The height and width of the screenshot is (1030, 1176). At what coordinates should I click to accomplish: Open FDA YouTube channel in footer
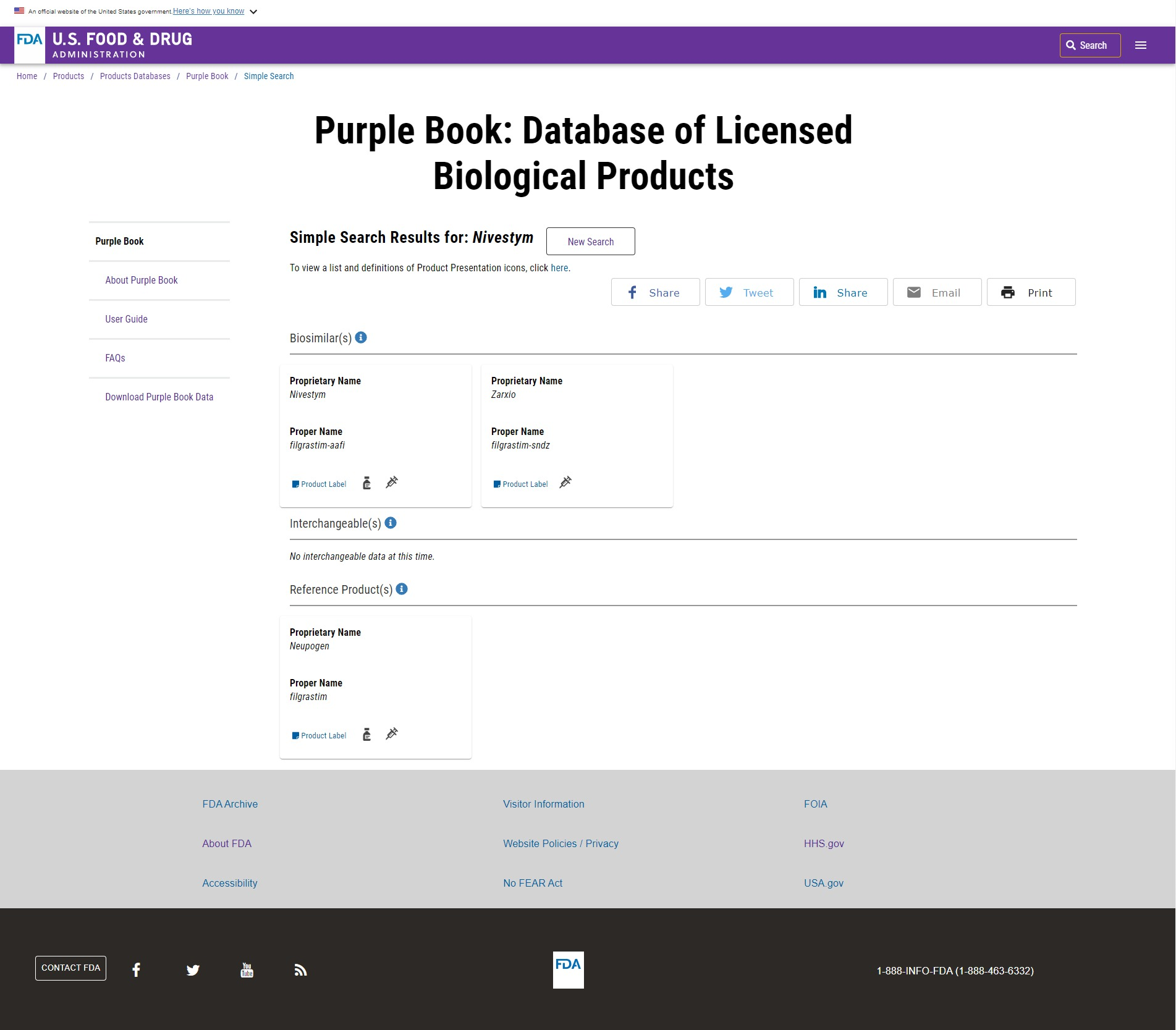click(247, 970)
